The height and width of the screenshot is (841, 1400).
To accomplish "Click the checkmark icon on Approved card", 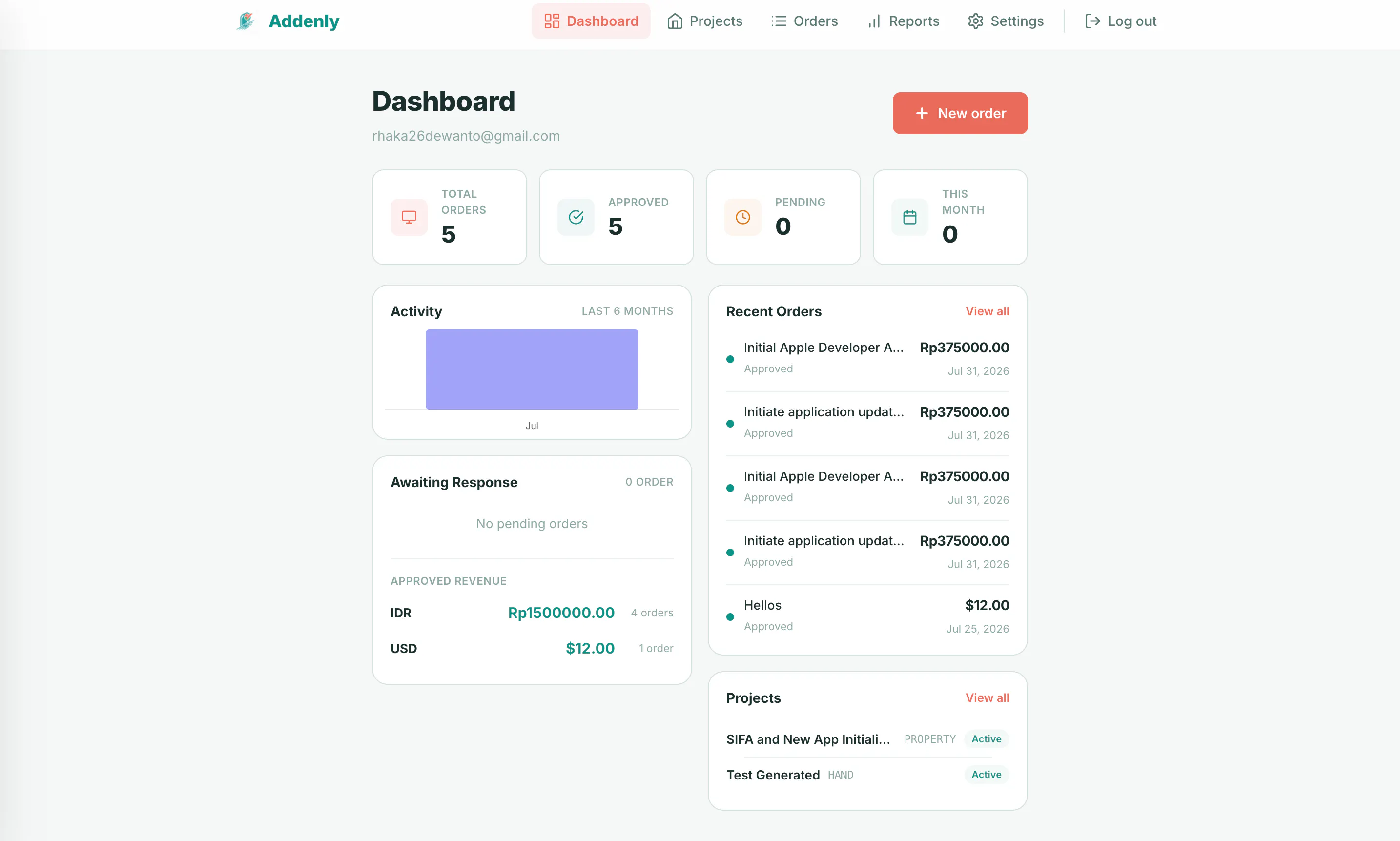I will [576, 217].
